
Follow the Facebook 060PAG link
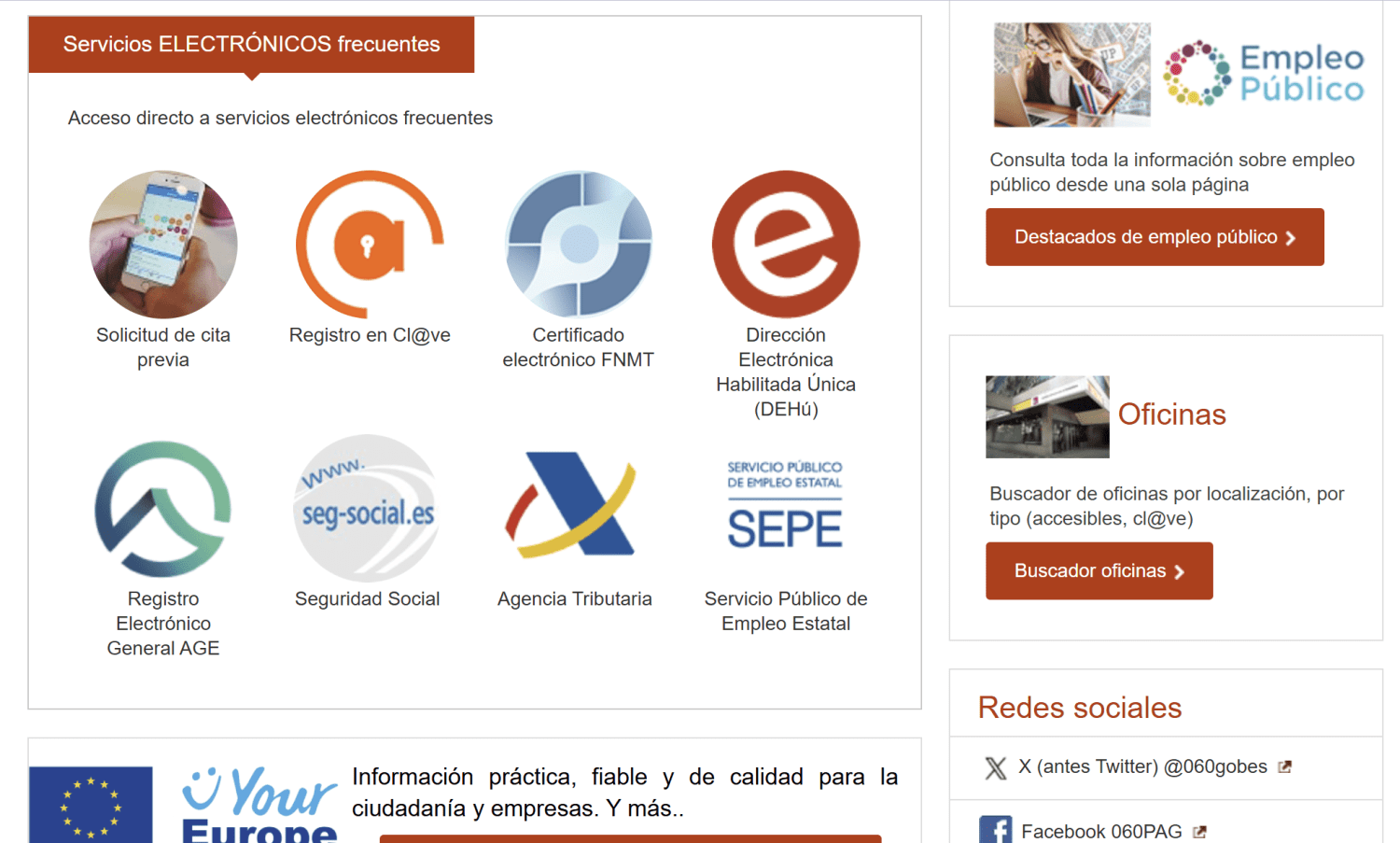click(1101, 831)
